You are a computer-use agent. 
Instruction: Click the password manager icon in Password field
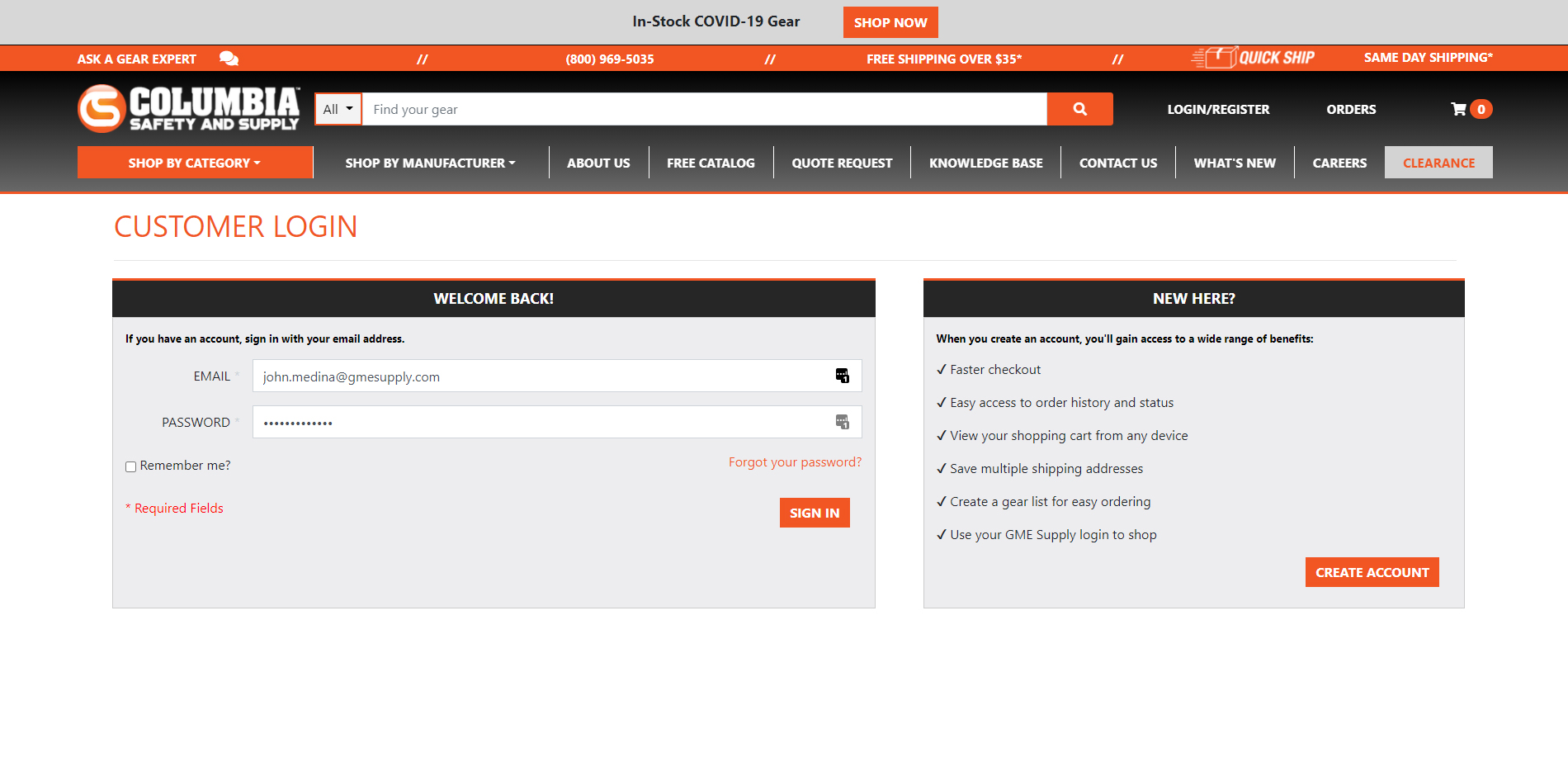coord(842,422)
